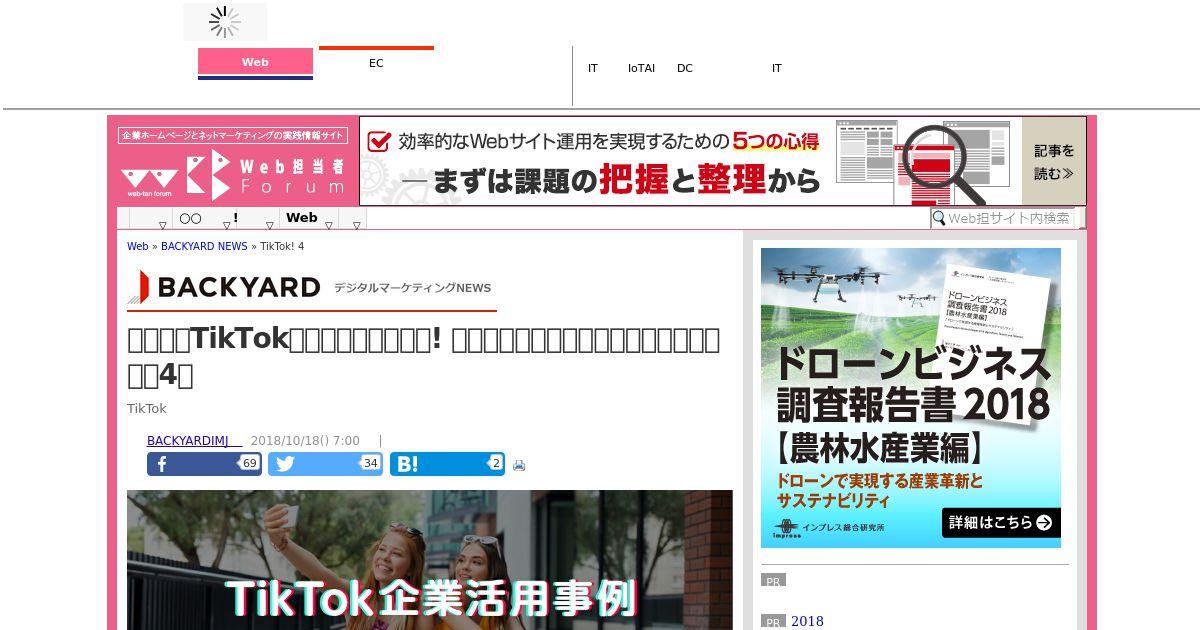Screen dimensions: 1200x630
Task: Select the pink Web tab at top
Action: tap(255, 62)
